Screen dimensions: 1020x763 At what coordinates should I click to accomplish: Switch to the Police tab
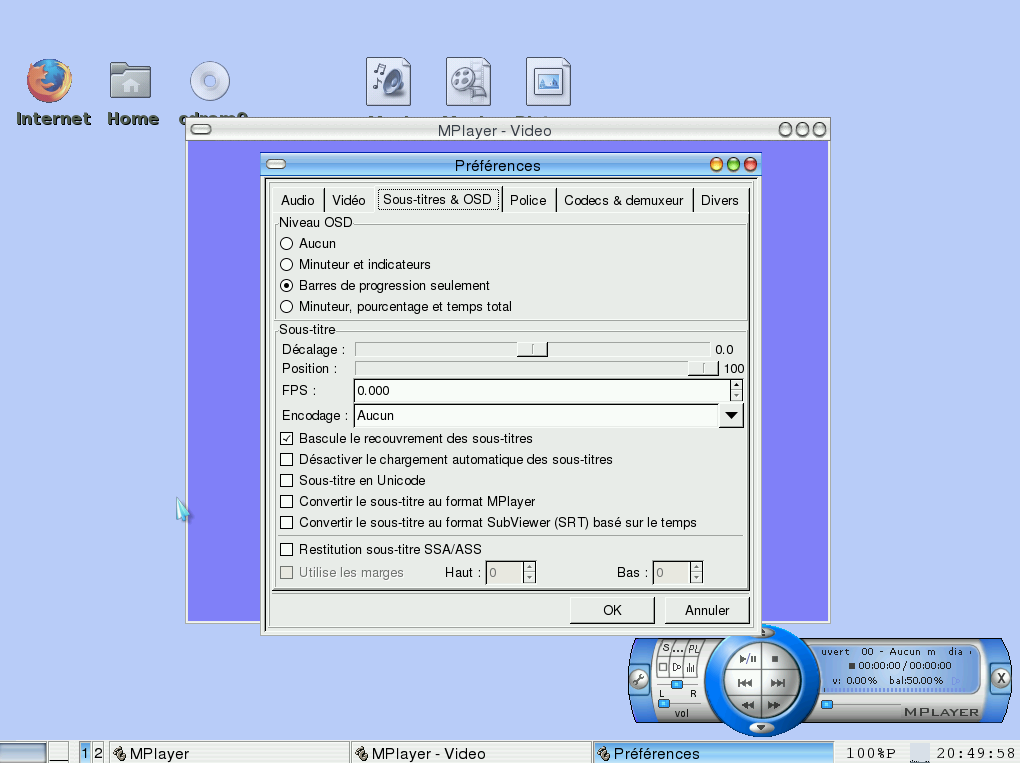[x=528, y=200]
